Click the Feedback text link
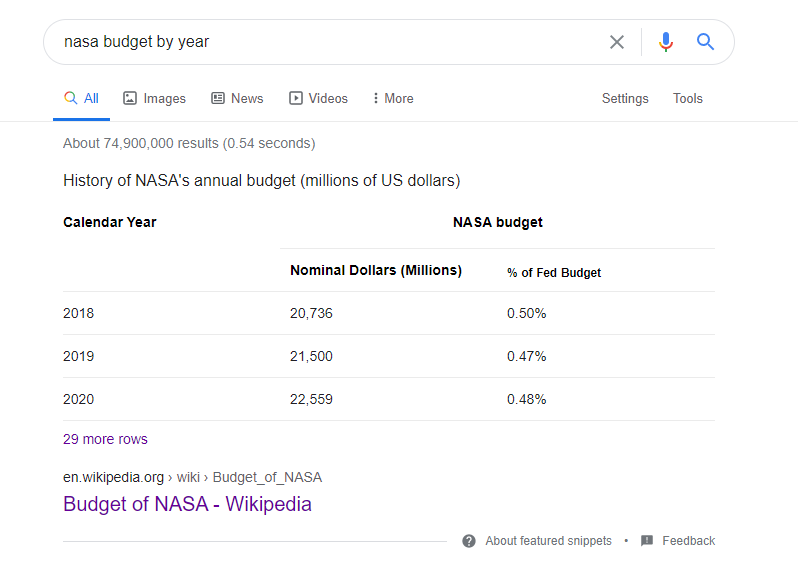 (688, 541)
